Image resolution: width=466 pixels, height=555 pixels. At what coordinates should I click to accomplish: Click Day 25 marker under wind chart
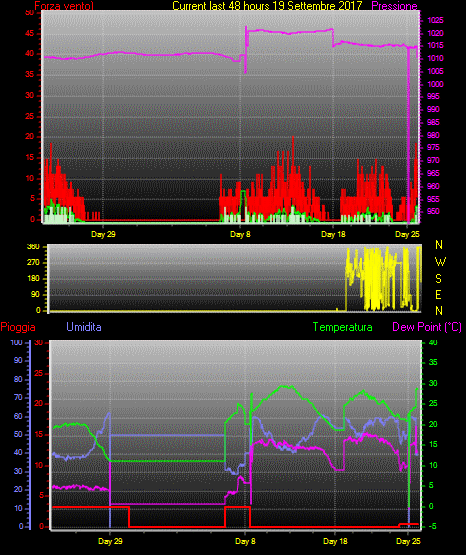(407, 234)
